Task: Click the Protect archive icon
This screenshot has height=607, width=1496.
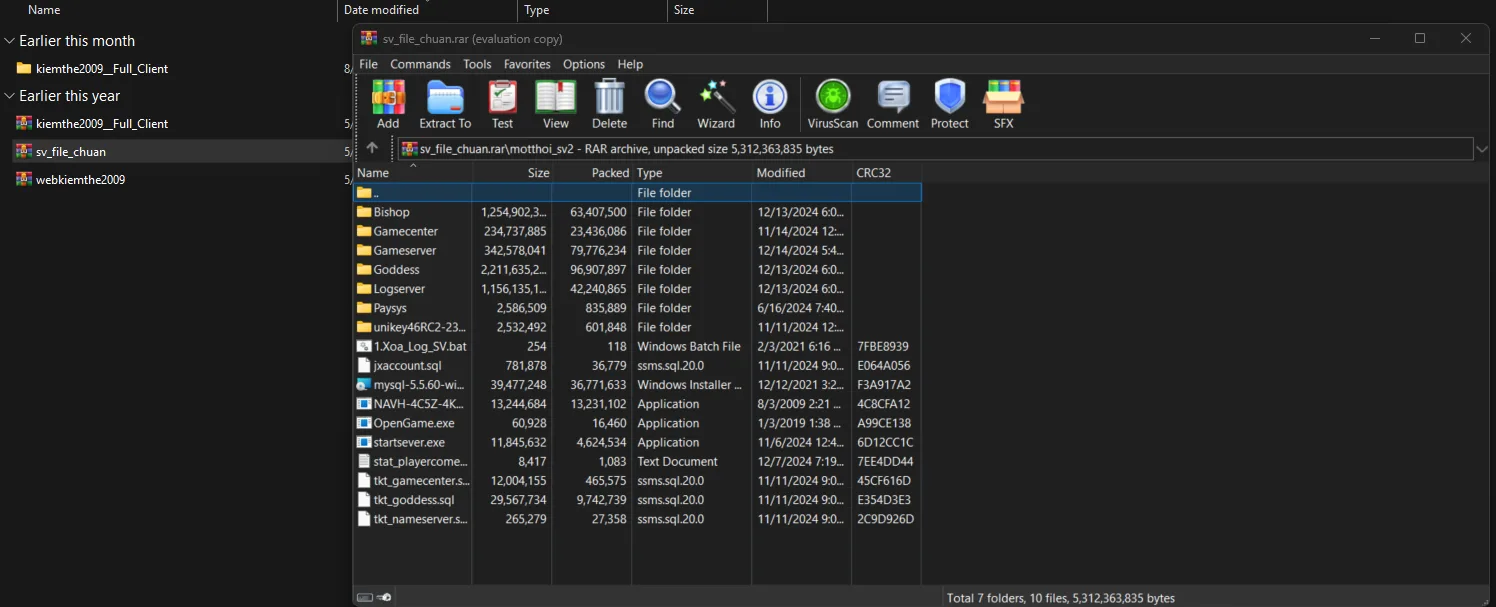Action: point(949,104)
